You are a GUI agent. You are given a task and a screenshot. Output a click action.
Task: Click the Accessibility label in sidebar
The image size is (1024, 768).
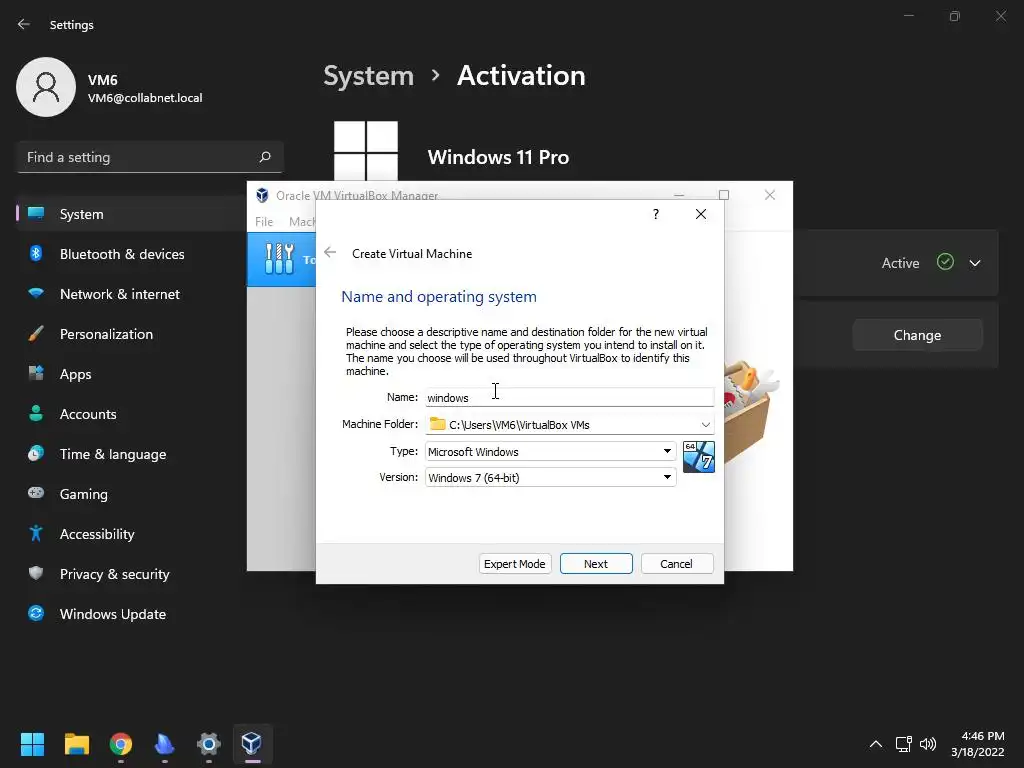97,534
